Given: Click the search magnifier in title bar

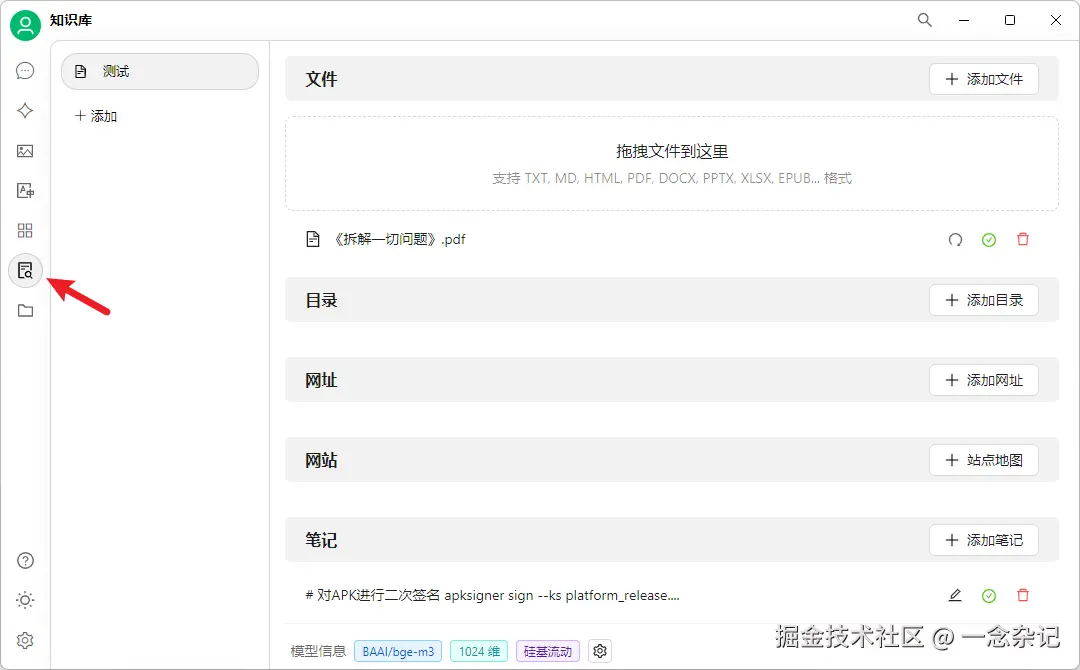Looking at the screenshot, I should tap(924, 20).
